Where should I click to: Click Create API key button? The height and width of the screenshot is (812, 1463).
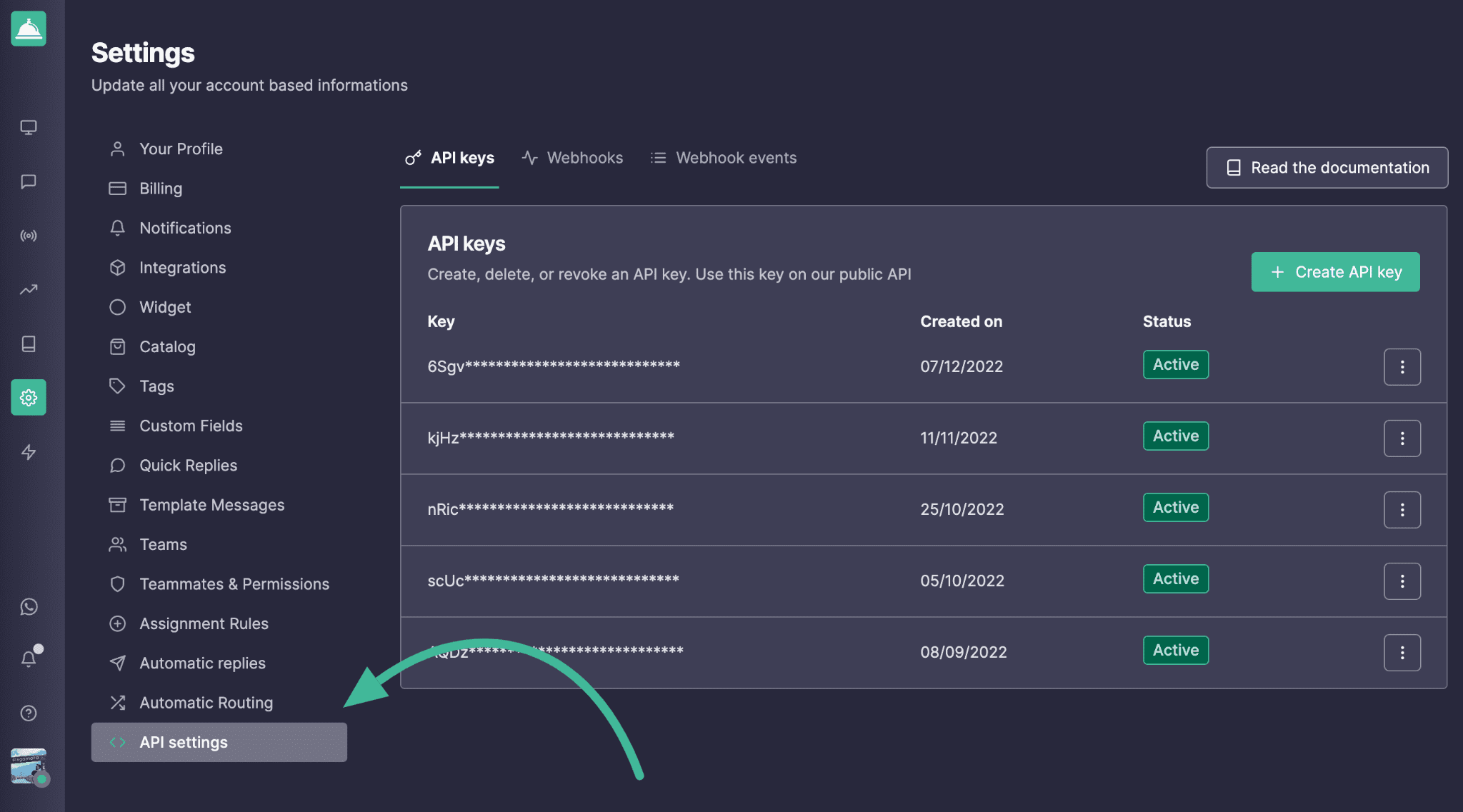click(1335, 272)
